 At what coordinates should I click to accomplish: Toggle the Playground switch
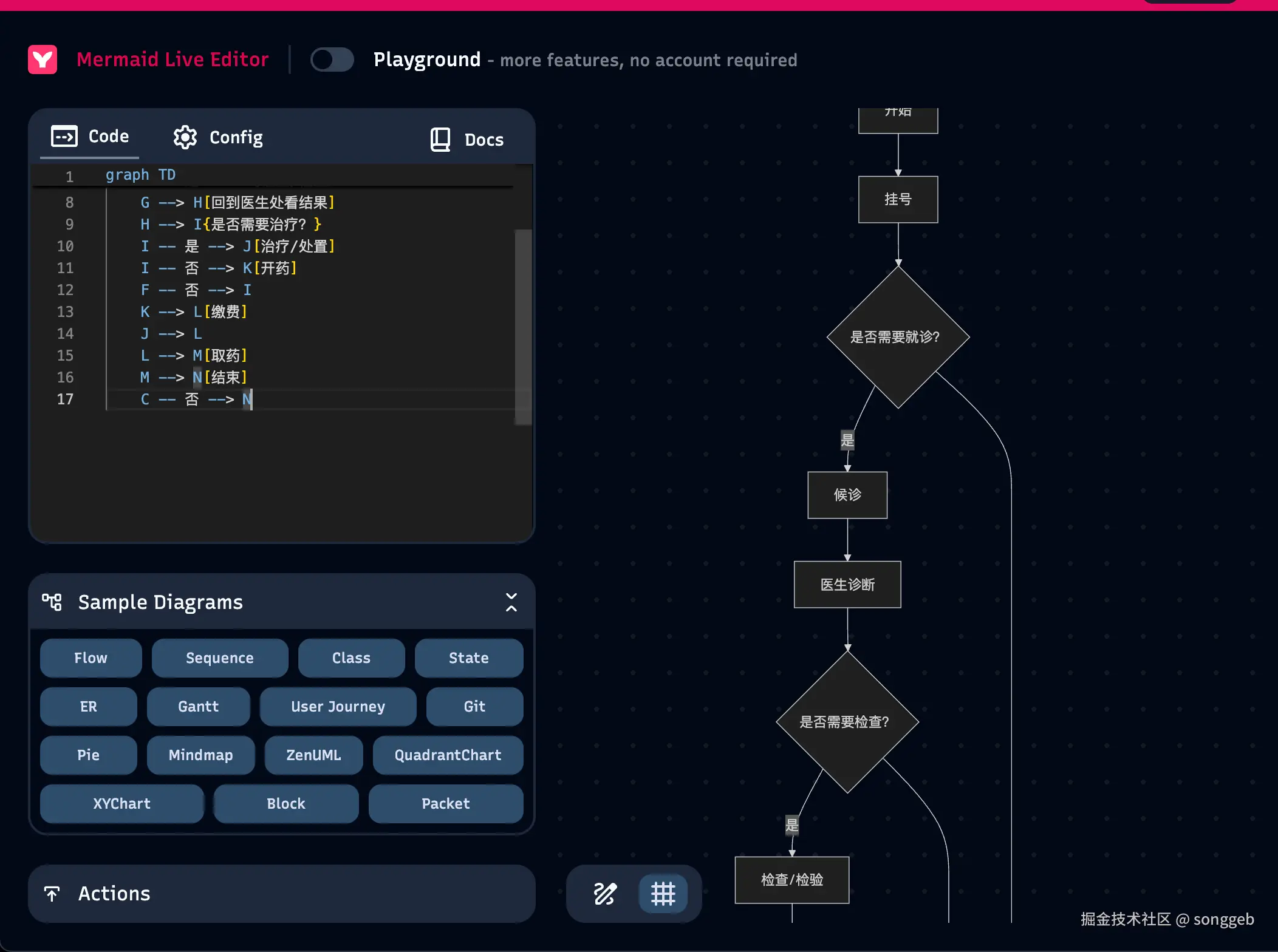[332, 59]
